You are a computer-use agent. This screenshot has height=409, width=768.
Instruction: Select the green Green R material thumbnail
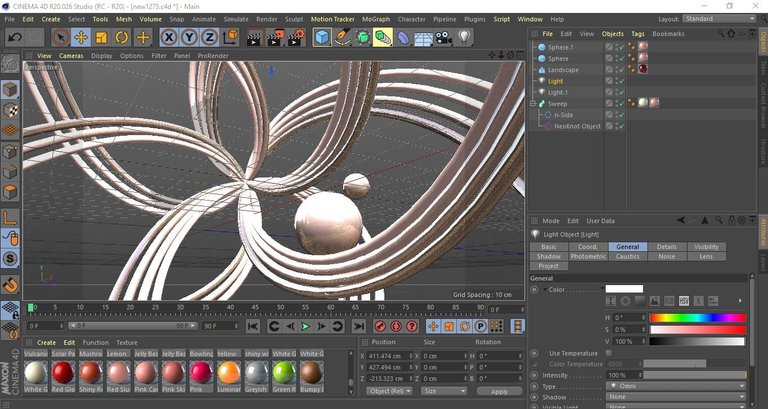pos(285,373)
